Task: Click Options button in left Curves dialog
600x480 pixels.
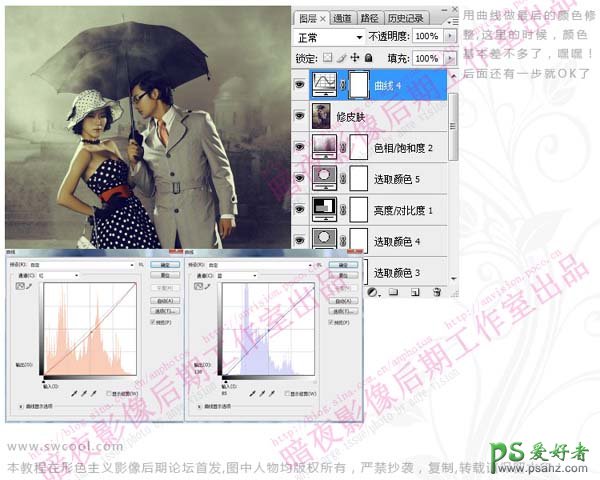Action: [165, 311]
